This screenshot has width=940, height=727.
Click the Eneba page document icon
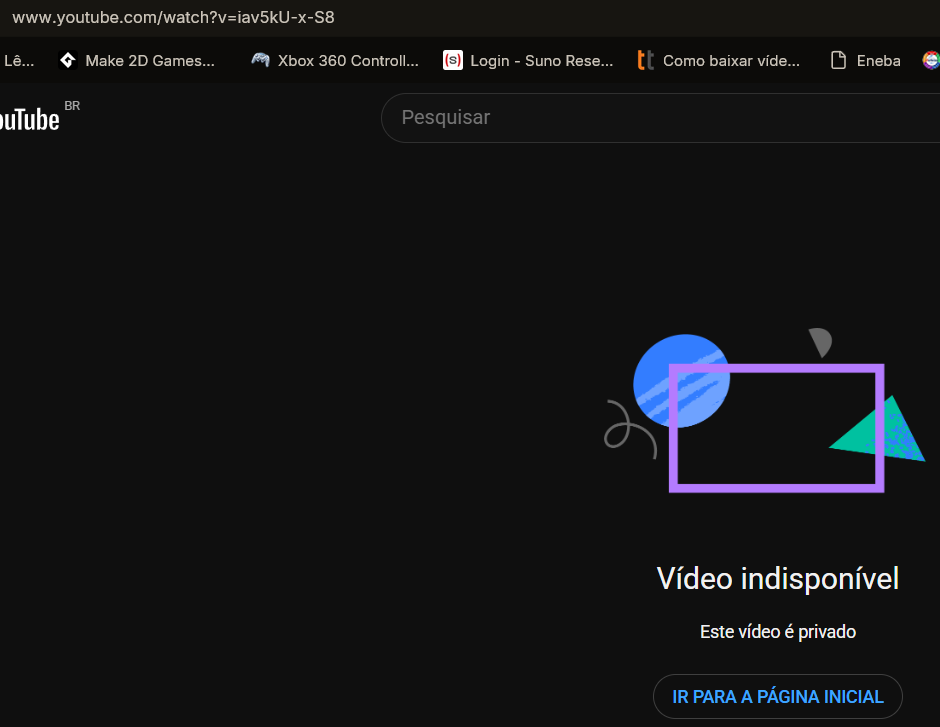click(839, 61)
